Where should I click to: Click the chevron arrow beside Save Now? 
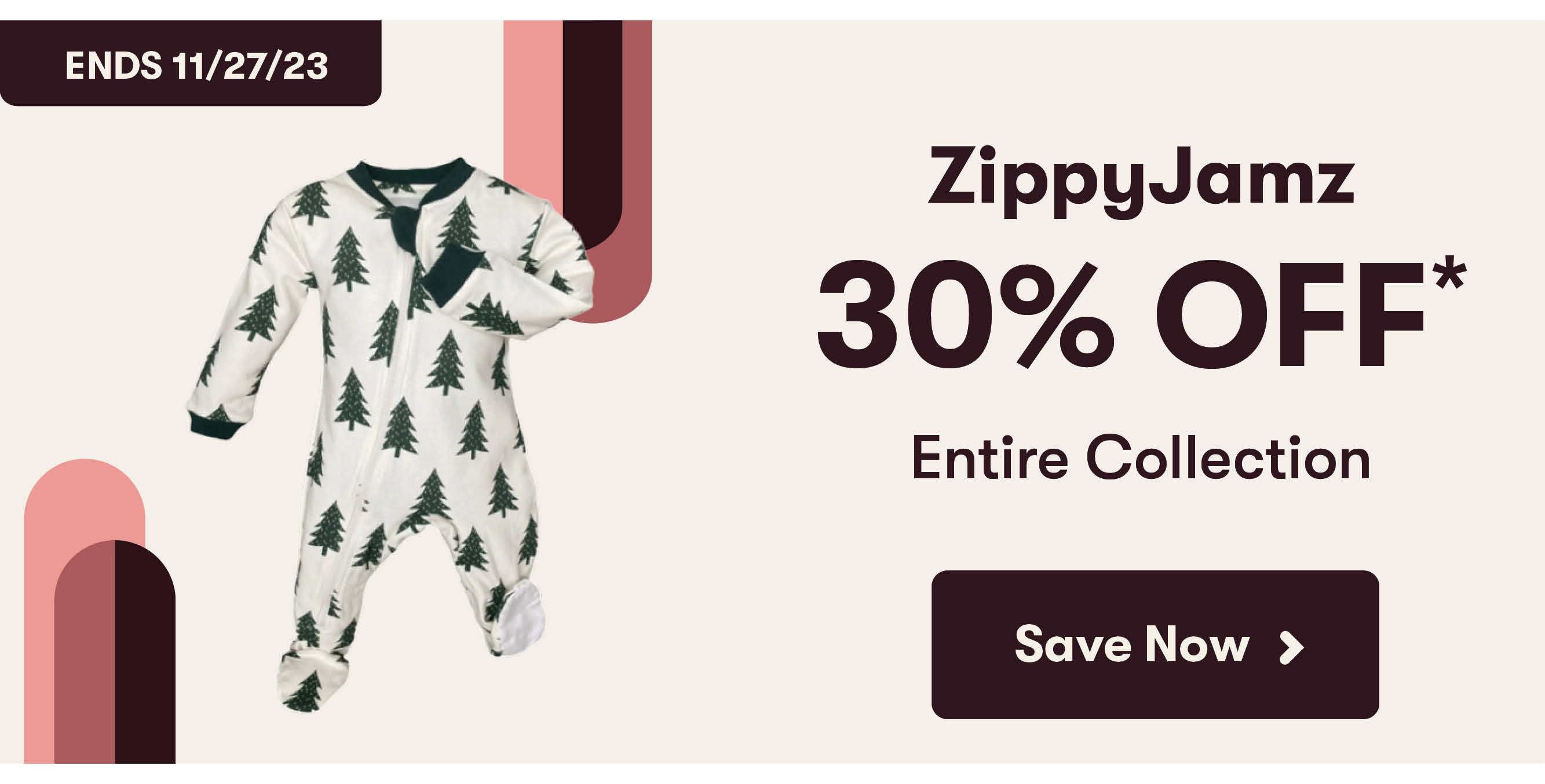click(1290, 647)
